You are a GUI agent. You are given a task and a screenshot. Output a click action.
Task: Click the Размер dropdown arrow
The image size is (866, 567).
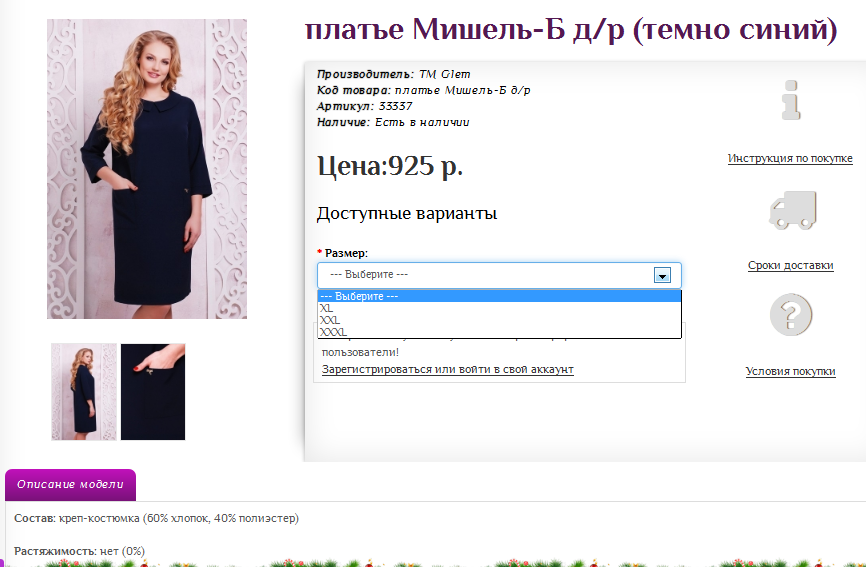[662, 275]
